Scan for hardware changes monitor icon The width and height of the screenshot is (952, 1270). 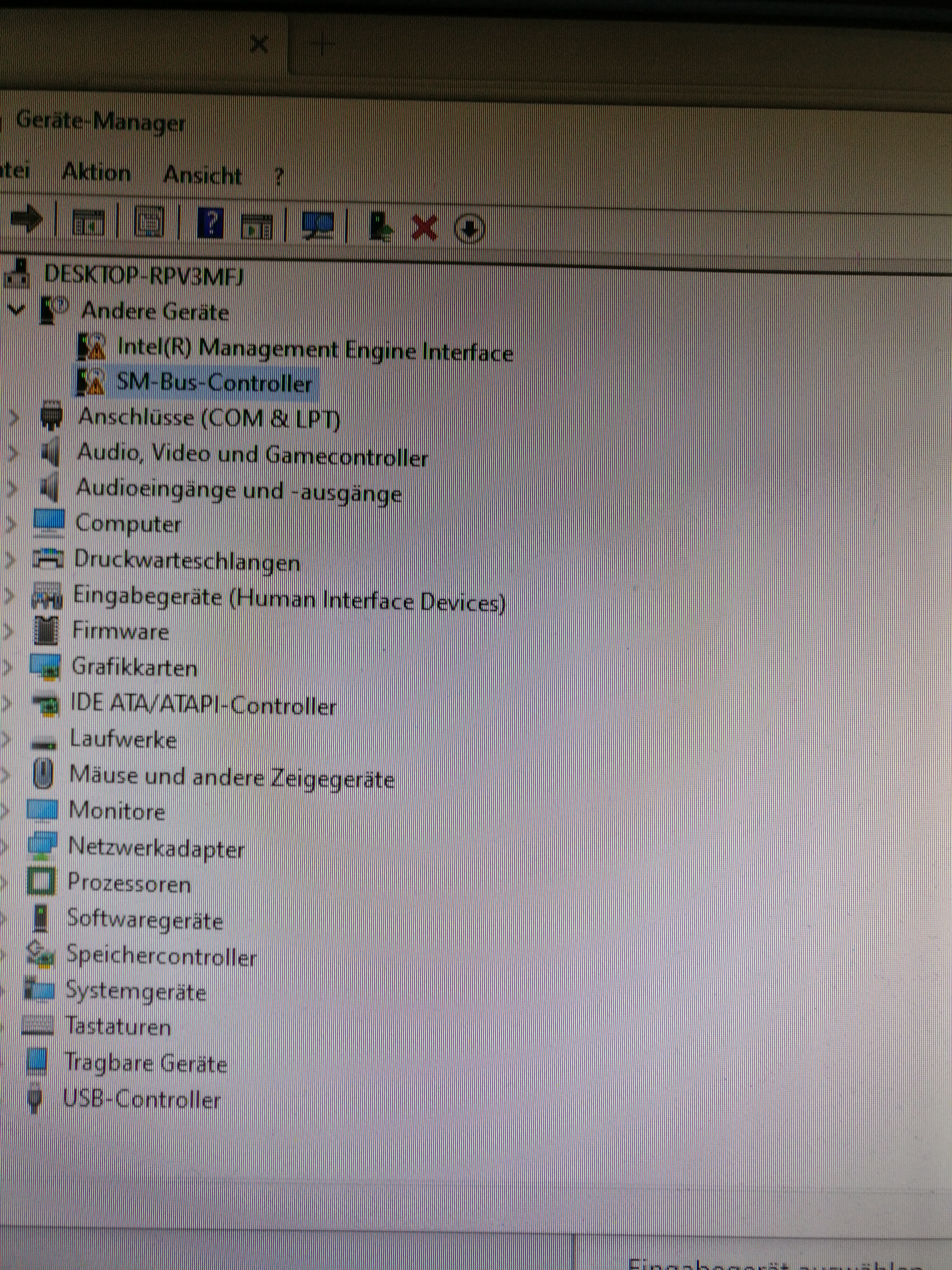pyautogui.click(x=318, y=225)
